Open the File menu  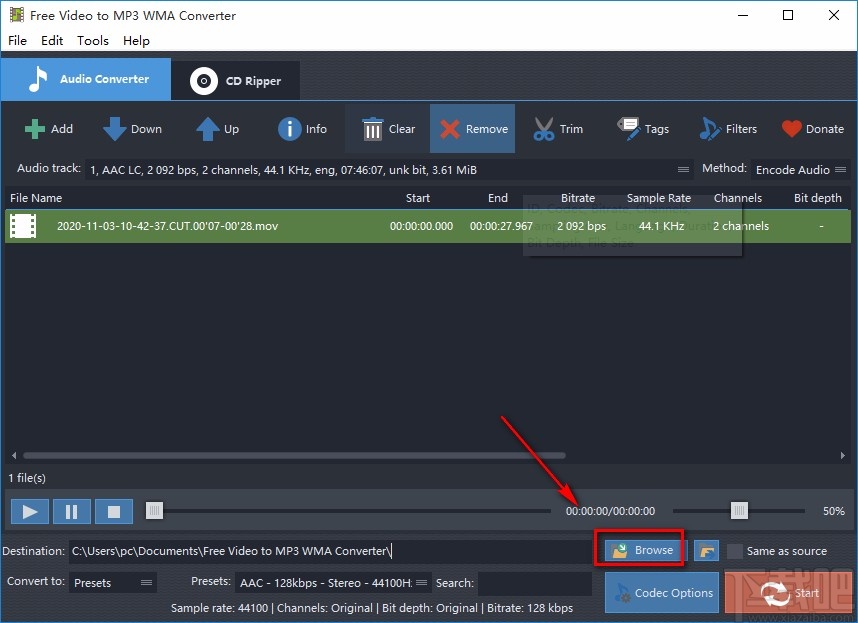click(x=18, y=40)
